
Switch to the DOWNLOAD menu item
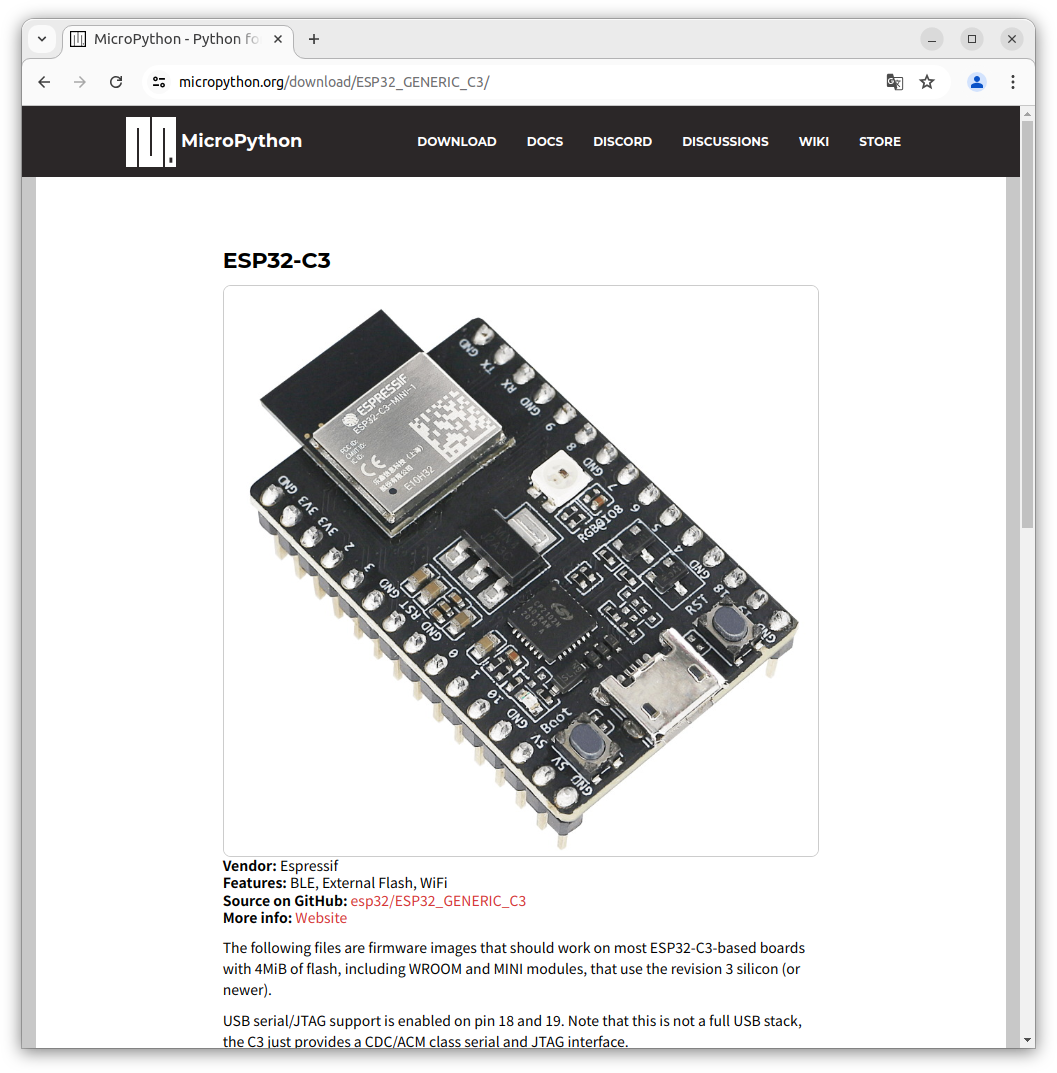tap(456, 141)
